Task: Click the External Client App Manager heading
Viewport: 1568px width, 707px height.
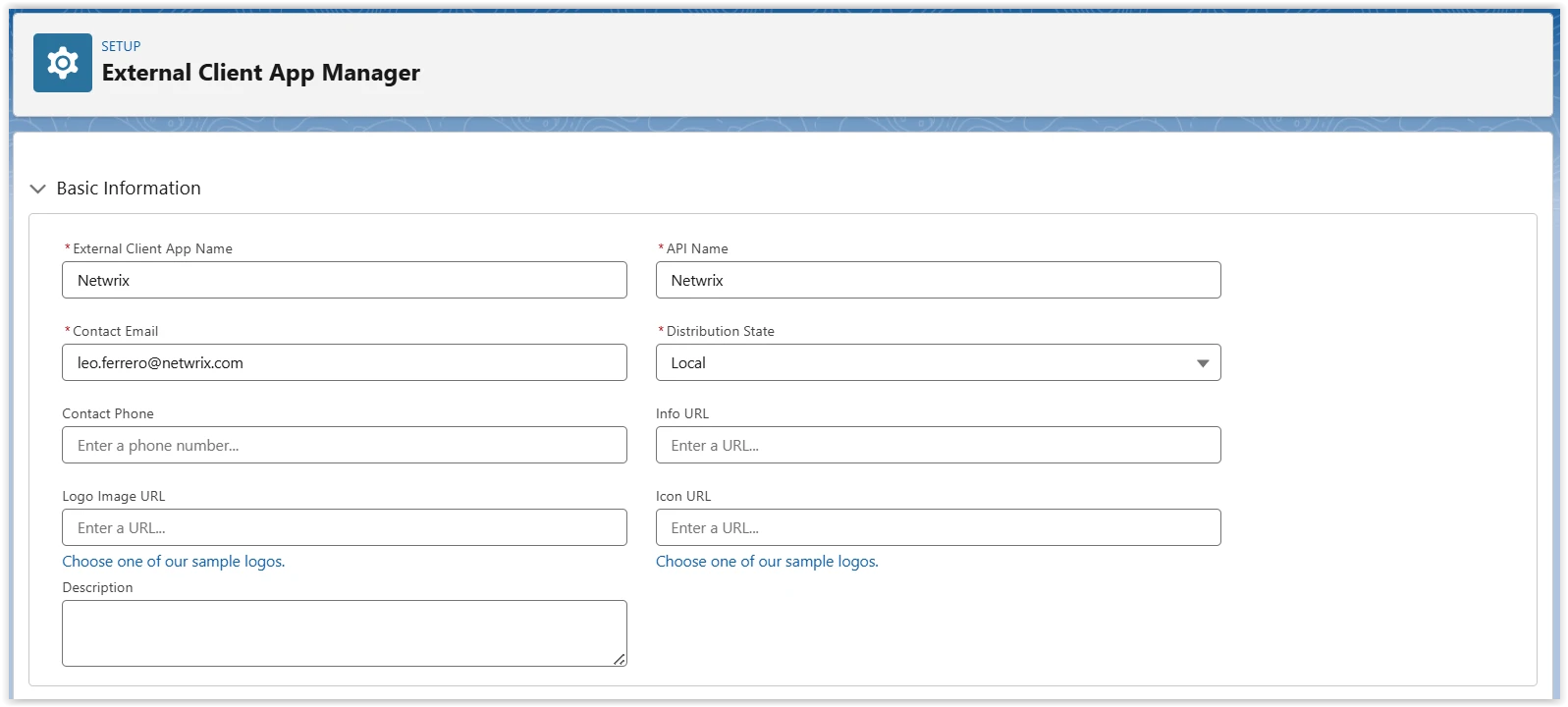Action: 261,73
